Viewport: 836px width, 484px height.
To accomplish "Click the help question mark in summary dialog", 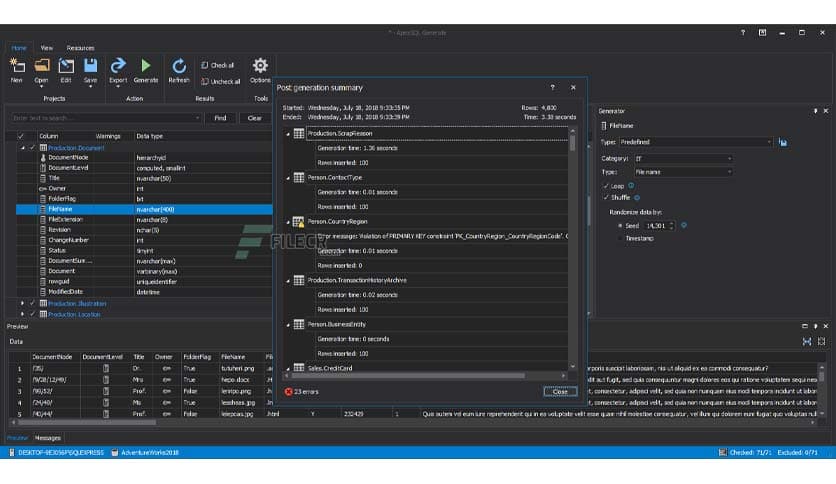I will pos(552,88).
